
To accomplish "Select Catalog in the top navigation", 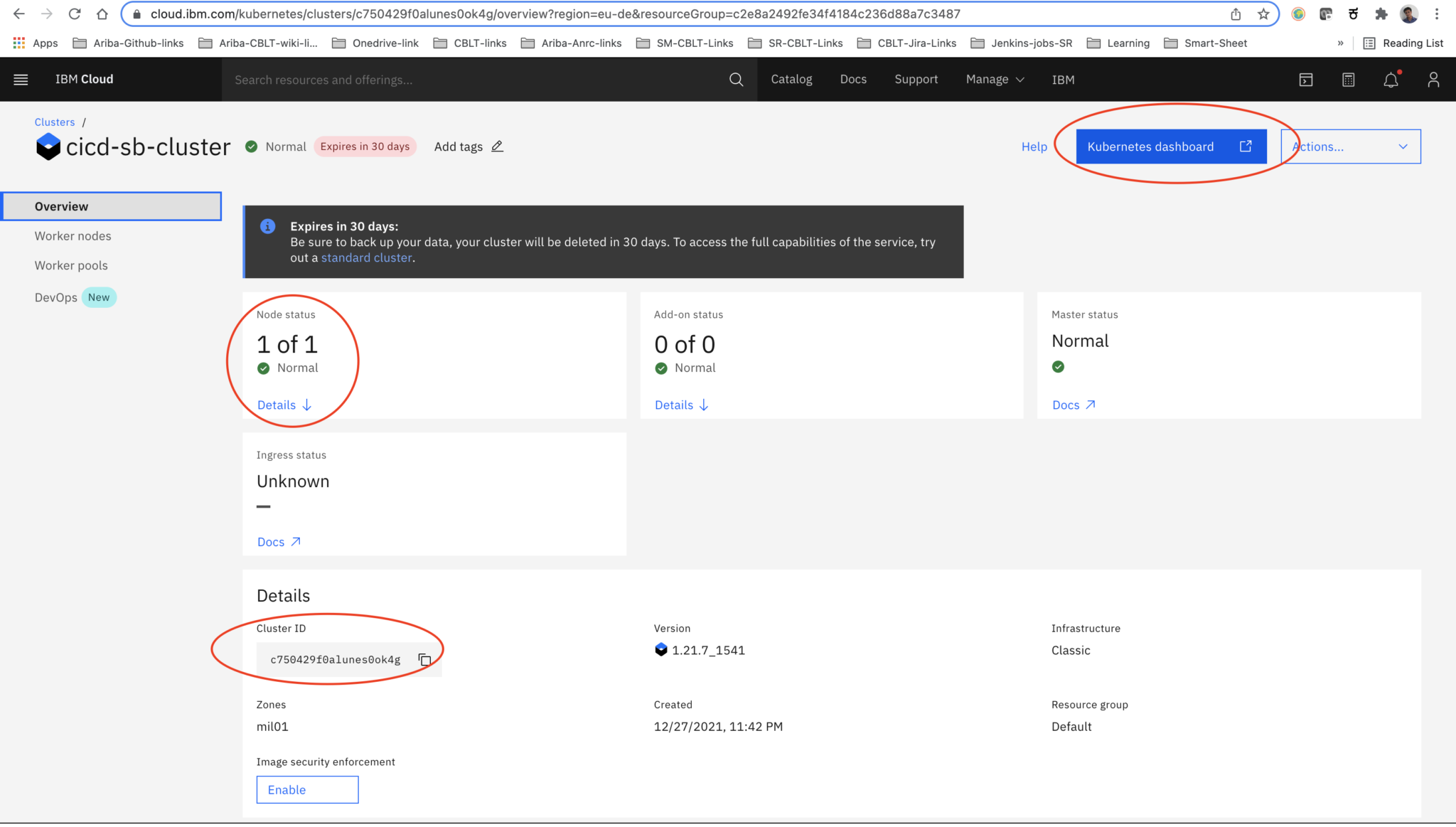I will (791, 79).
